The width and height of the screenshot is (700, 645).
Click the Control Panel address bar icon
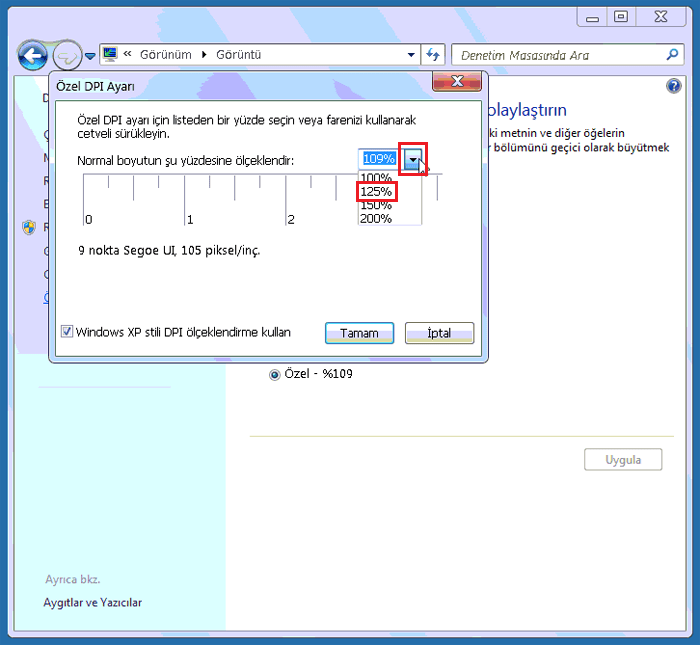110,54
